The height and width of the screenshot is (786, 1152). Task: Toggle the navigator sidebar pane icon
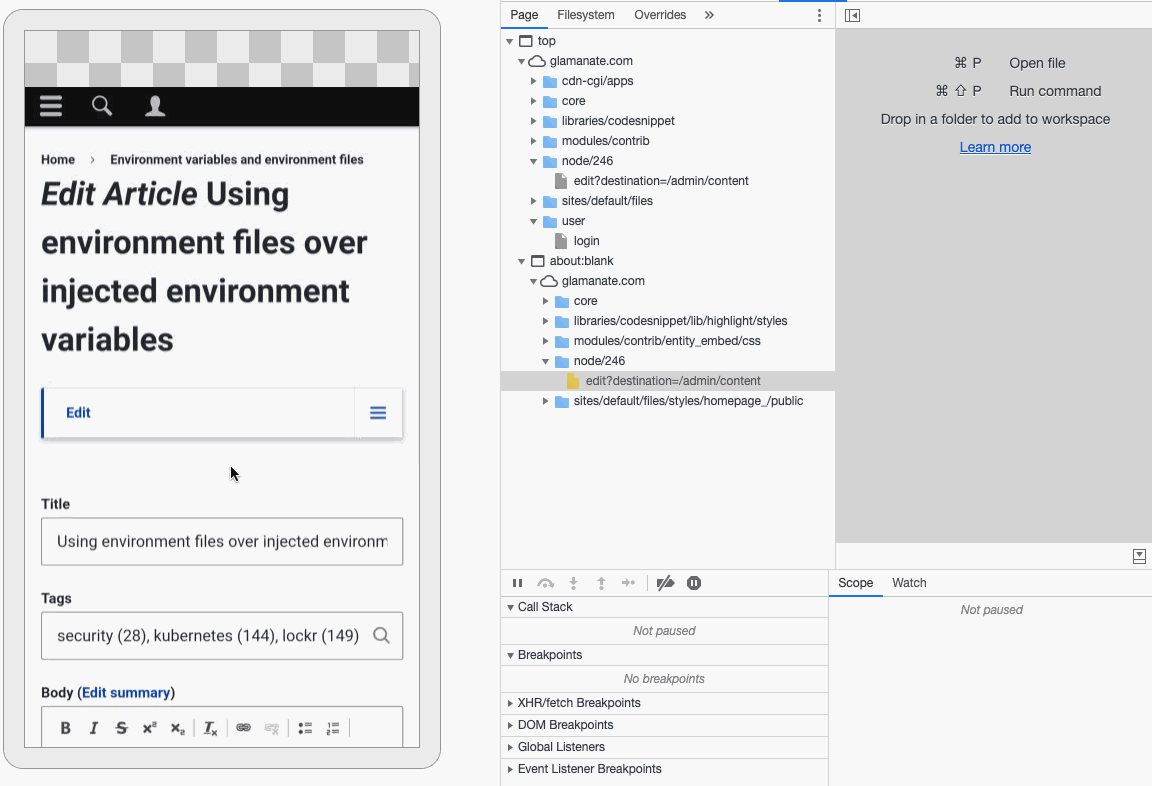point(852,15)
